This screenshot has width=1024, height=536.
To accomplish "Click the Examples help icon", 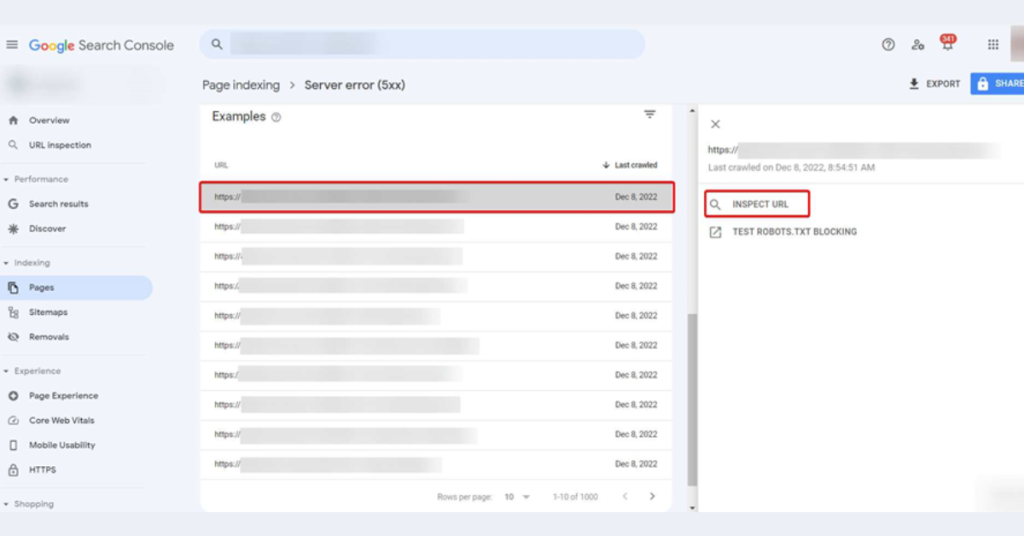I will pyautogui.click(x=276, y=118).
